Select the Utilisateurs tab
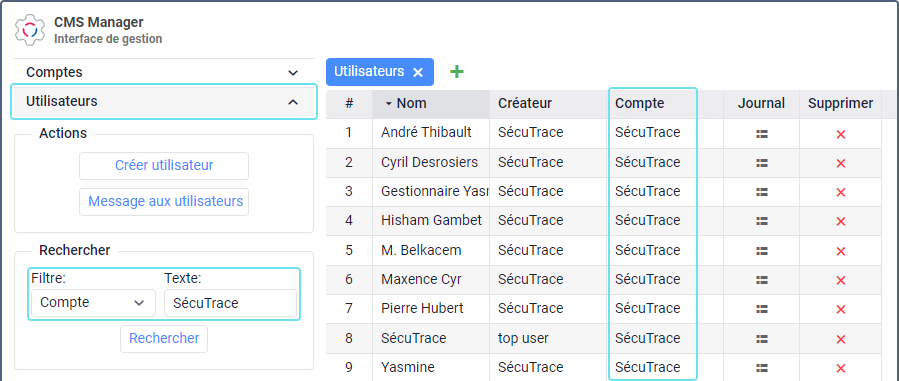 (369, 72)
